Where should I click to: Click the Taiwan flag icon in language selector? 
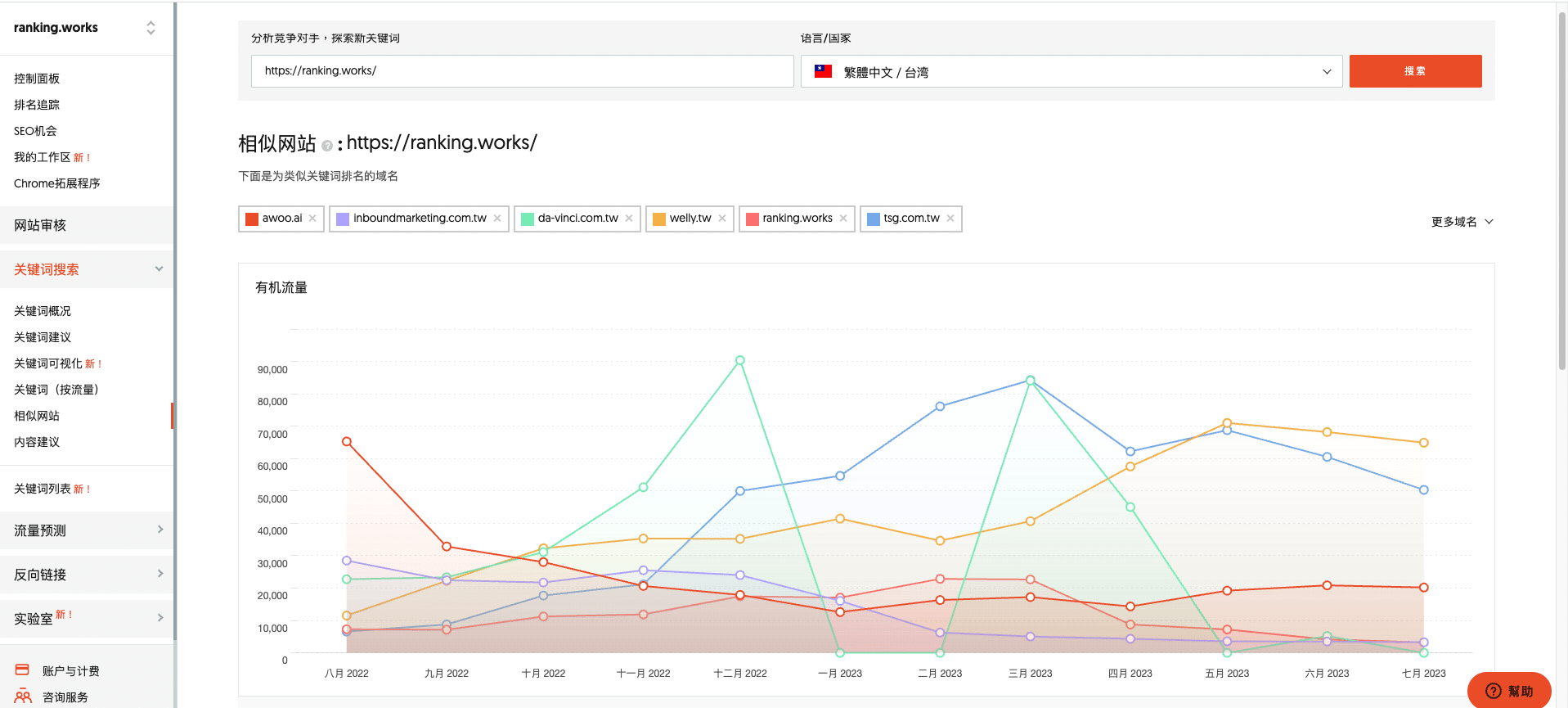coord(823,72)
